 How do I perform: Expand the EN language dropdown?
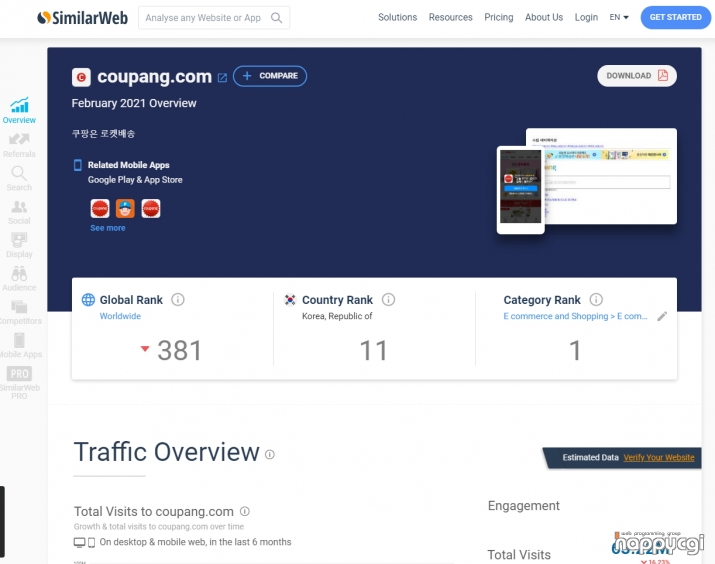point(619,17)
